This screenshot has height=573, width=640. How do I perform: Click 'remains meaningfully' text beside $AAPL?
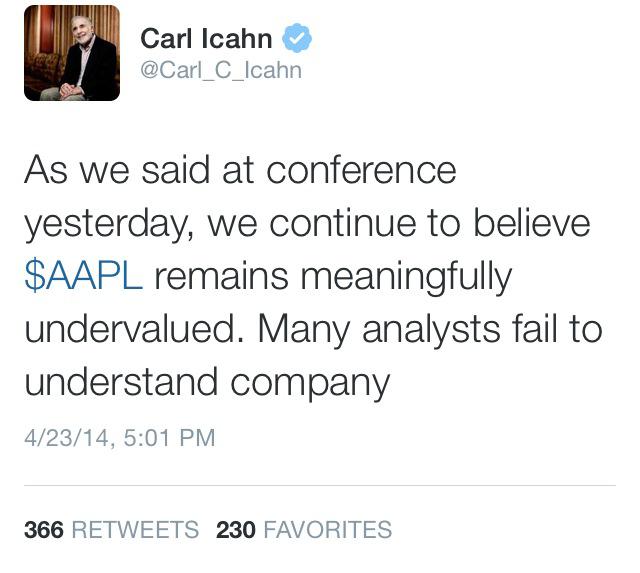click(333, 278)
